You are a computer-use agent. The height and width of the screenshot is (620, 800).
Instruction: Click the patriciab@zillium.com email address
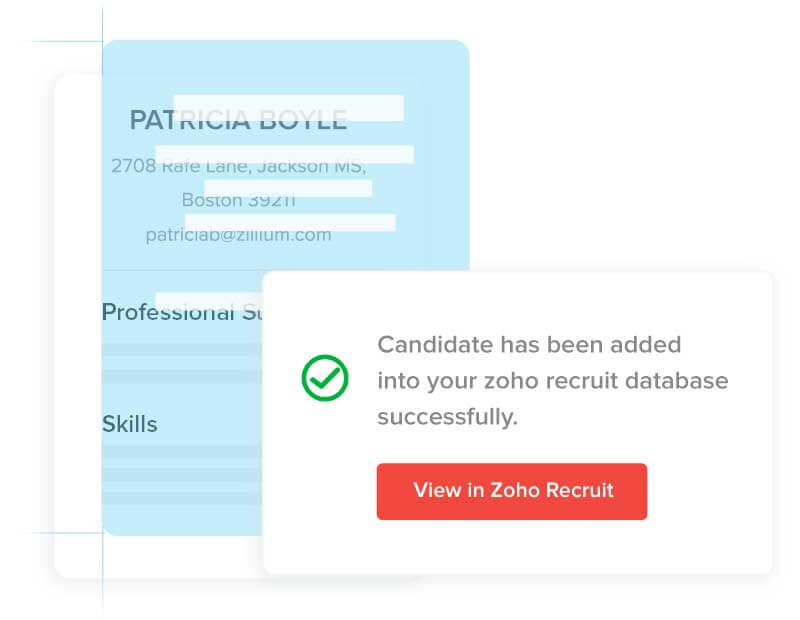(x=238, y=235)
